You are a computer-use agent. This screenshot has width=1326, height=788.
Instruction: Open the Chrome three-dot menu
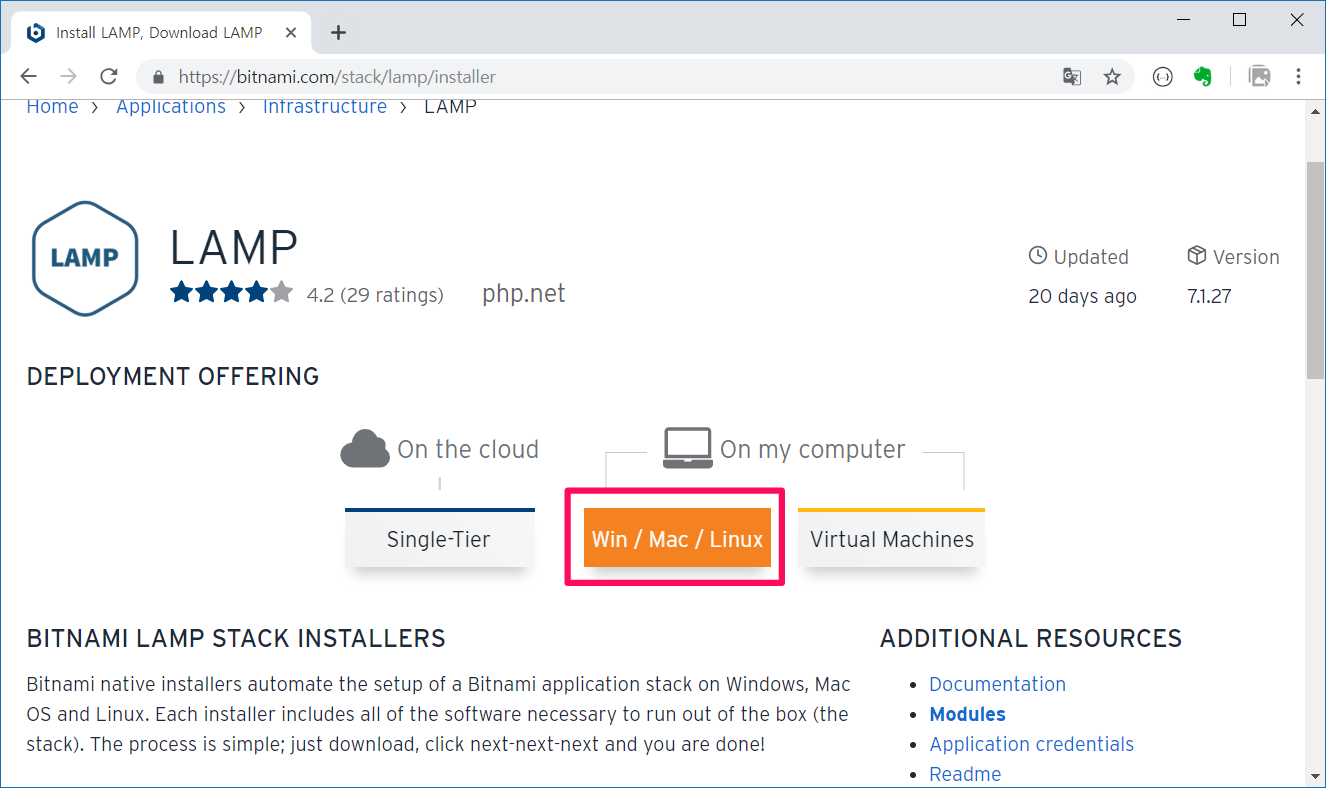click(x=1298, y=77)
